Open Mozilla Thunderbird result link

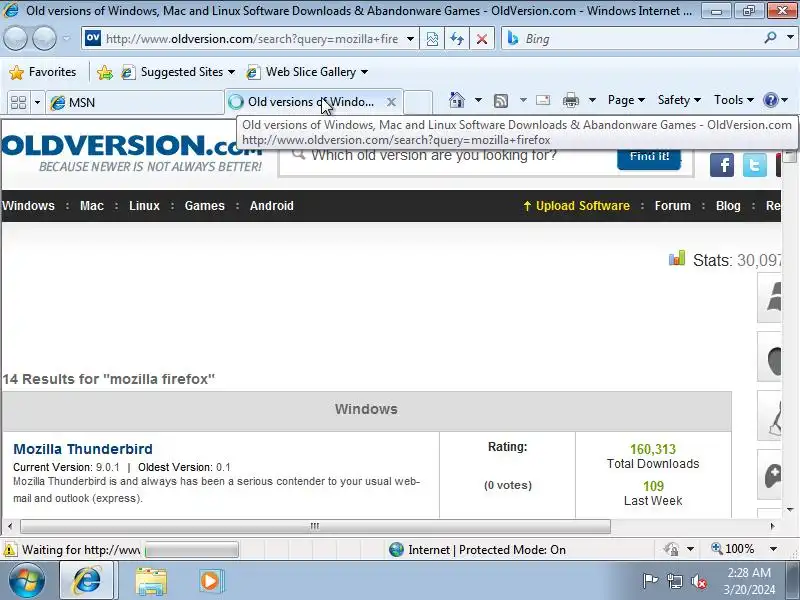[83, 449]
